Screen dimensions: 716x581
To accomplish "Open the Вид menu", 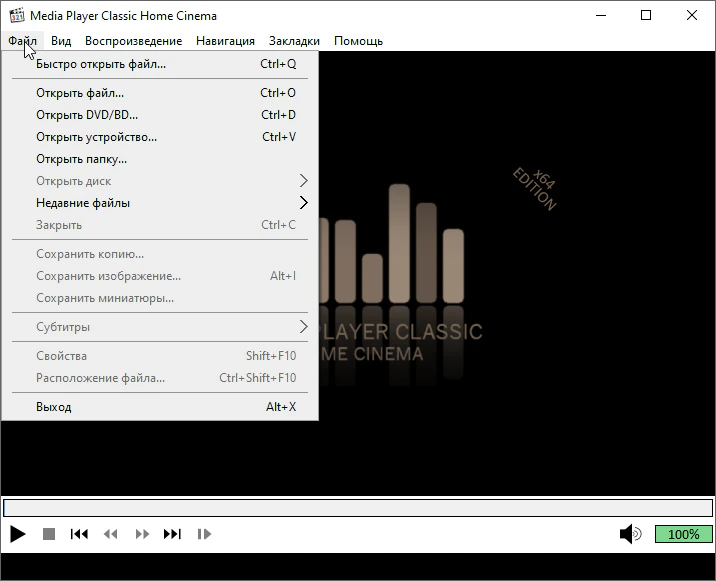I will coord(61,41).
